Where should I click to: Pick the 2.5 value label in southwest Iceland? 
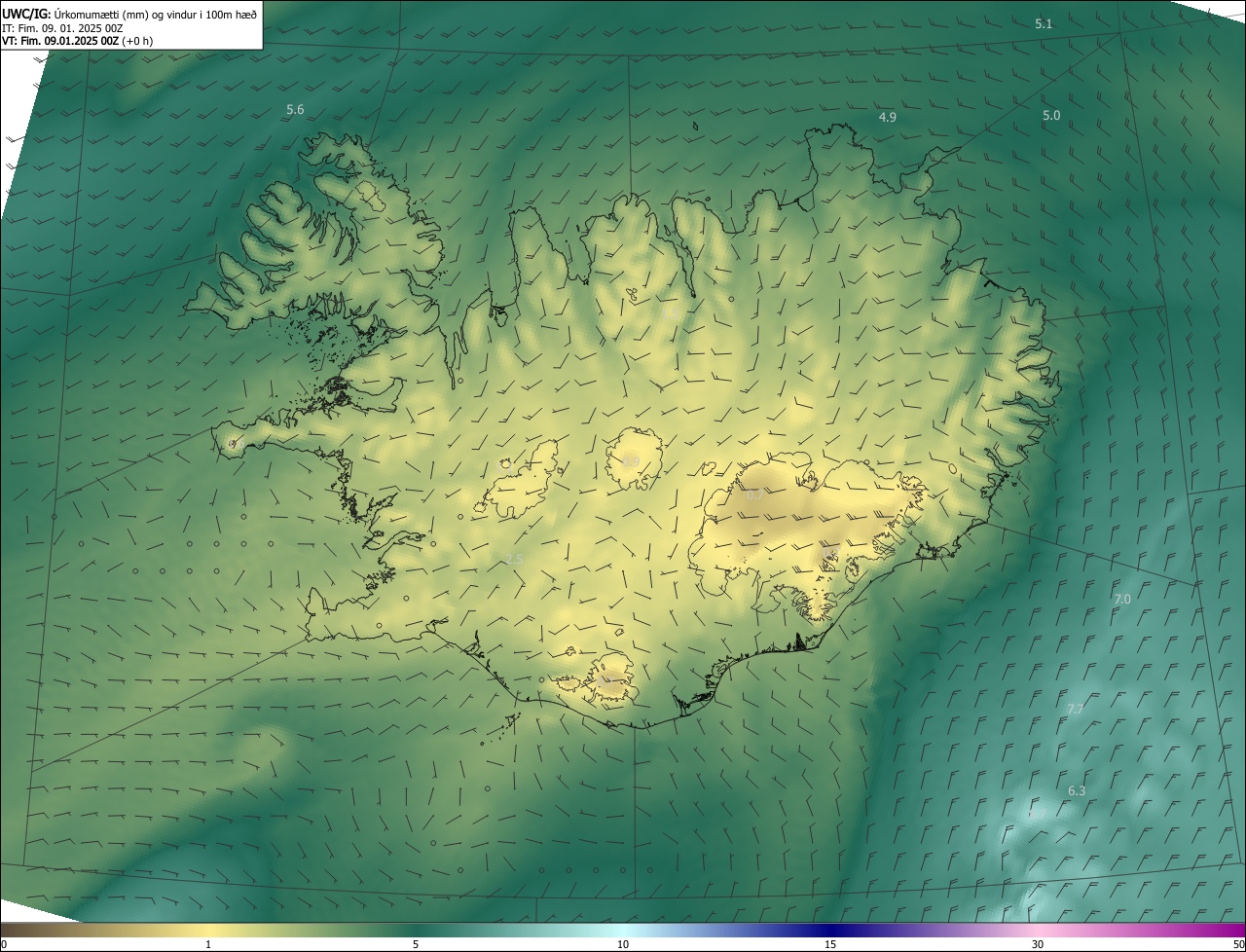tap(515, 559)
